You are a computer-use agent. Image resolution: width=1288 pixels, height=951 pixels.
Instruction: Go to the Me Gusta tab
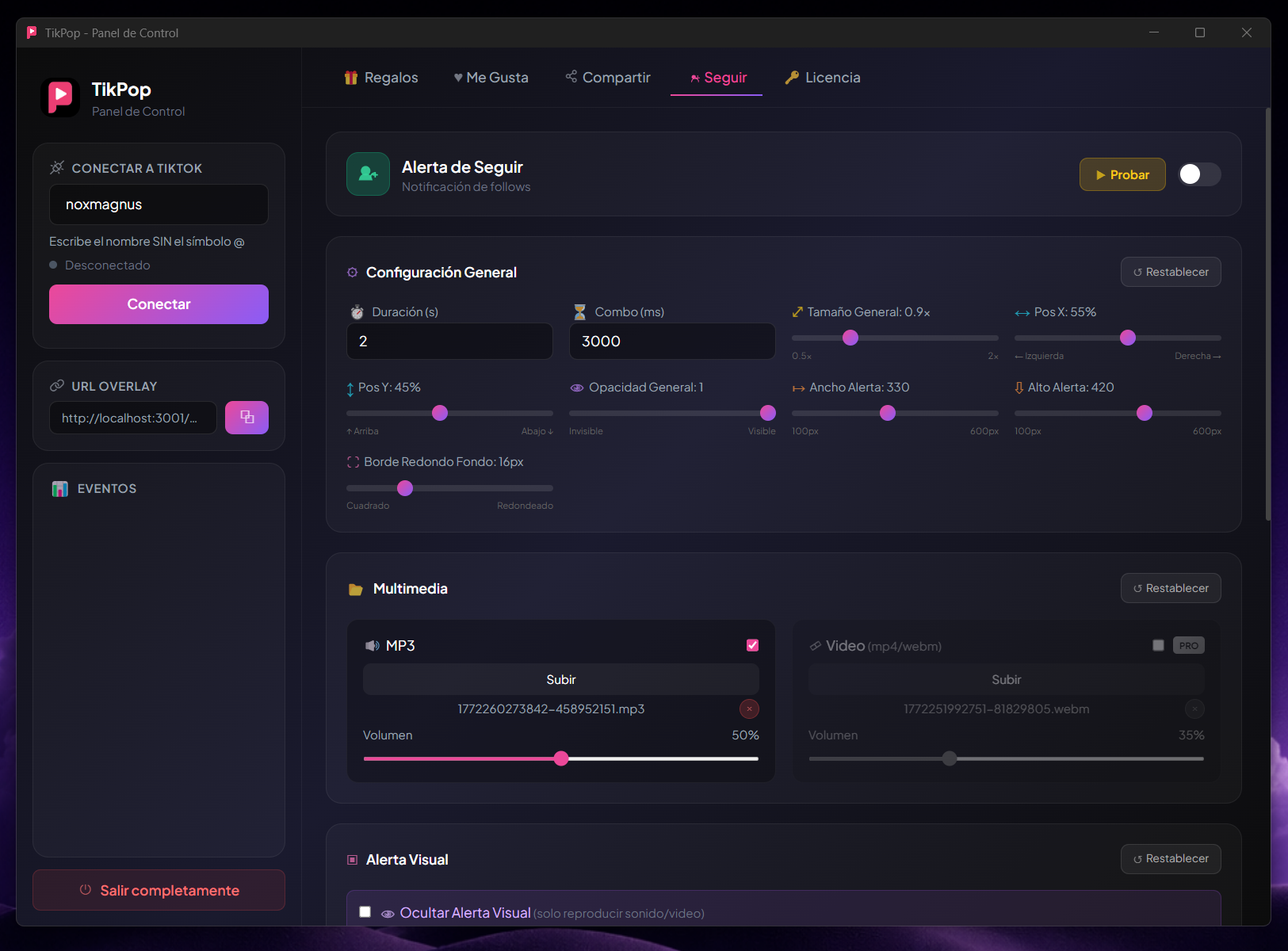click(x=491, y=78)
